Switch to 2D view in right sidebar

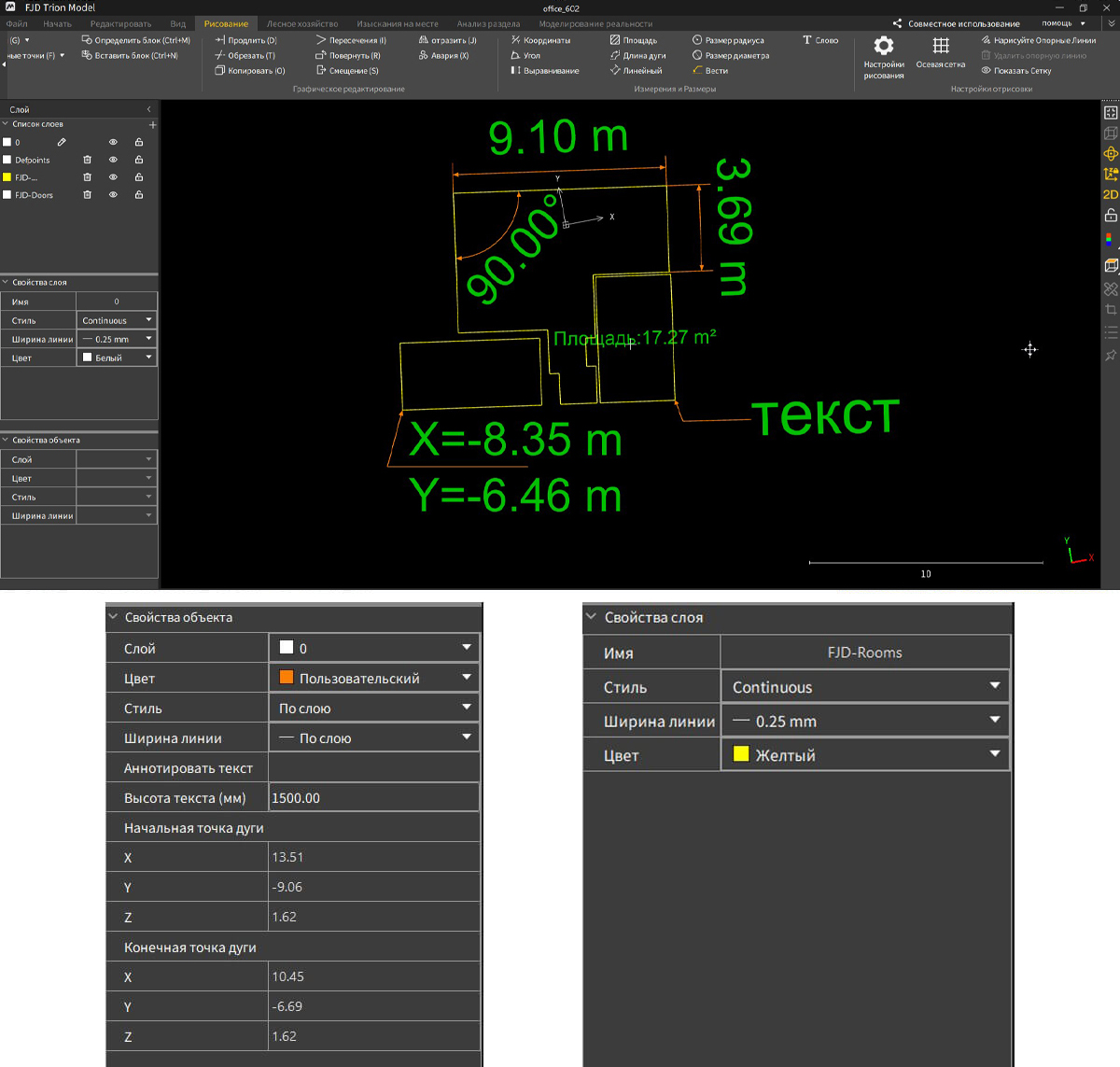(x=1111, y=194)
